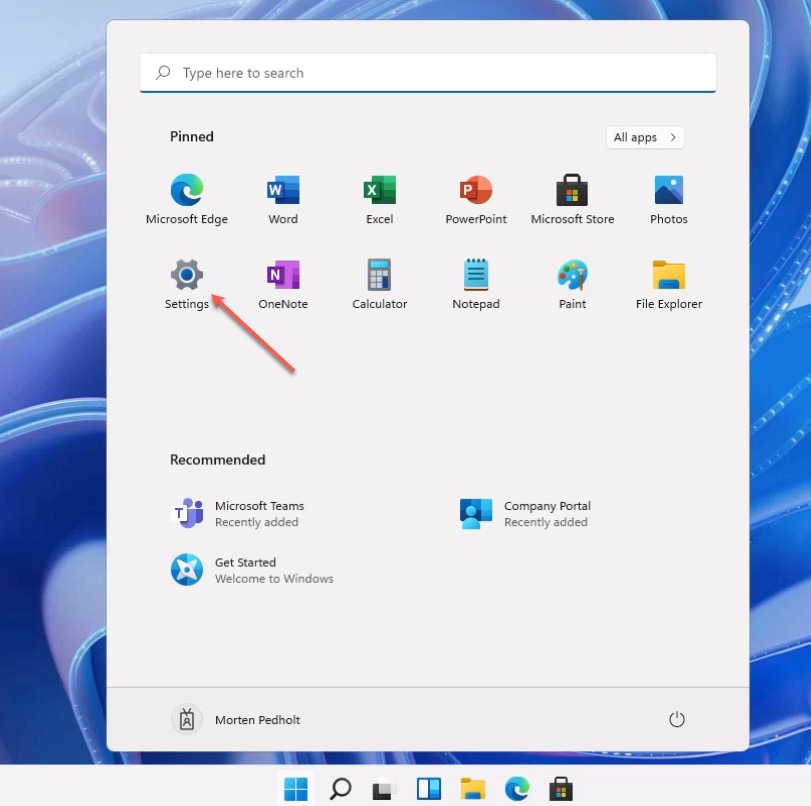Open Search from the taskbar

click(x=340, y=789)
